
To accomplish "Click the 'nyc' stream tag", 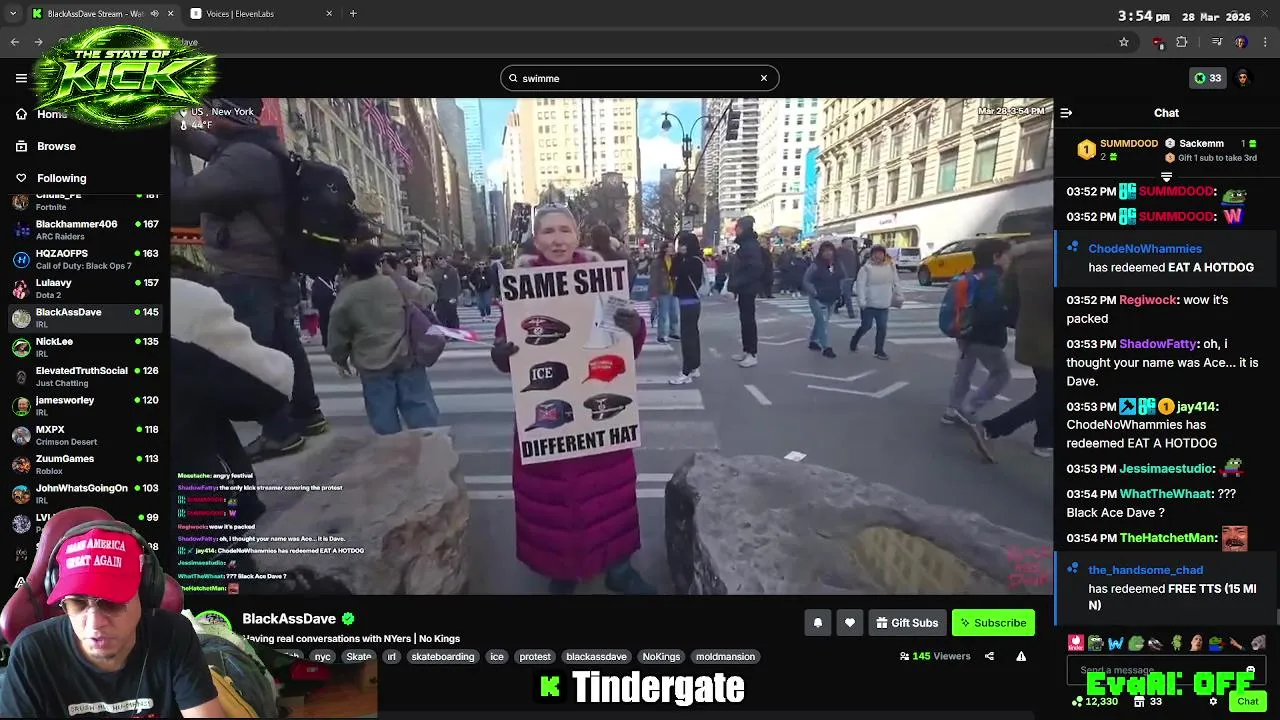I will coord(322,657).
